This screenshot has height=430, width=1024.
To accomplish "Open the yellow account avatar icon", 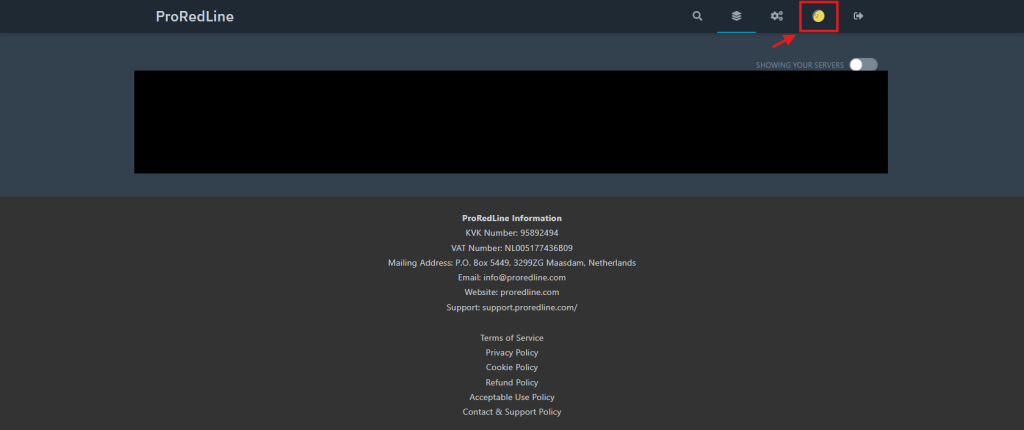I will tap(818, 16).
